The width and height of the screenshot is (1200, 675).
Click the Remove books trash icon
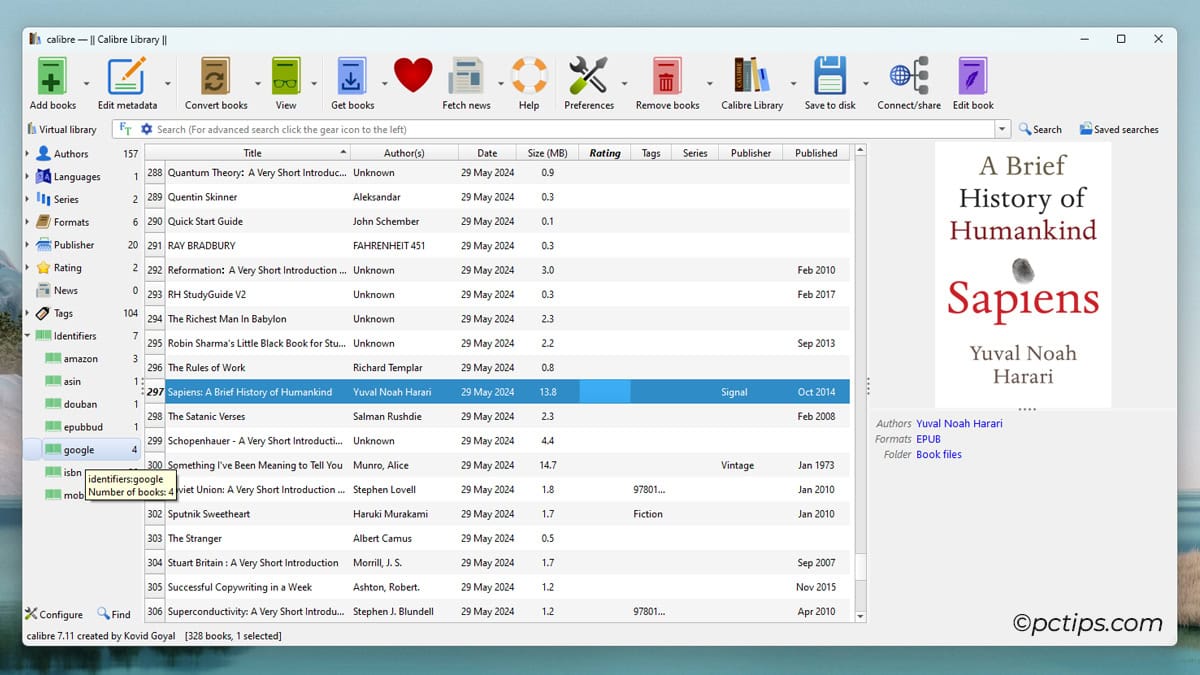[x=667, y=78]
